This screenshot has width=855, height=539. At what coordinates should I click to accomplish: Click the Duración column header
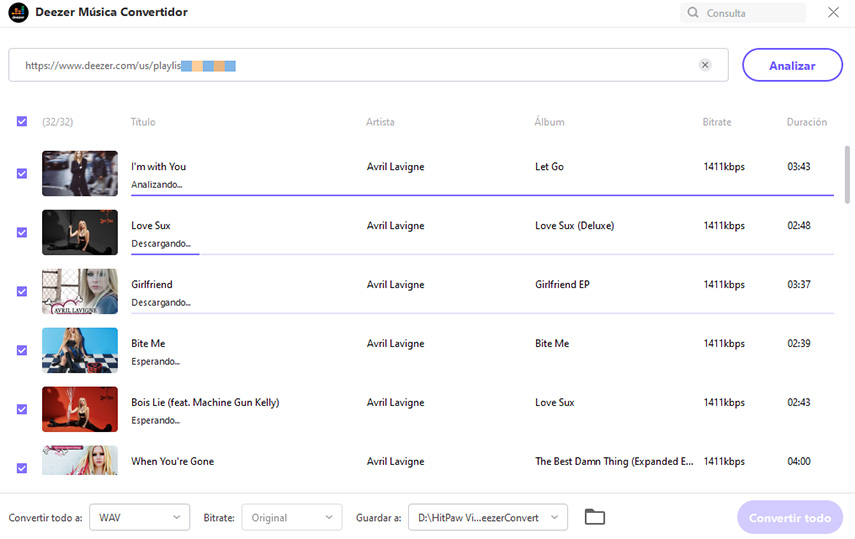pyautogui.click(x=806, y=122)
